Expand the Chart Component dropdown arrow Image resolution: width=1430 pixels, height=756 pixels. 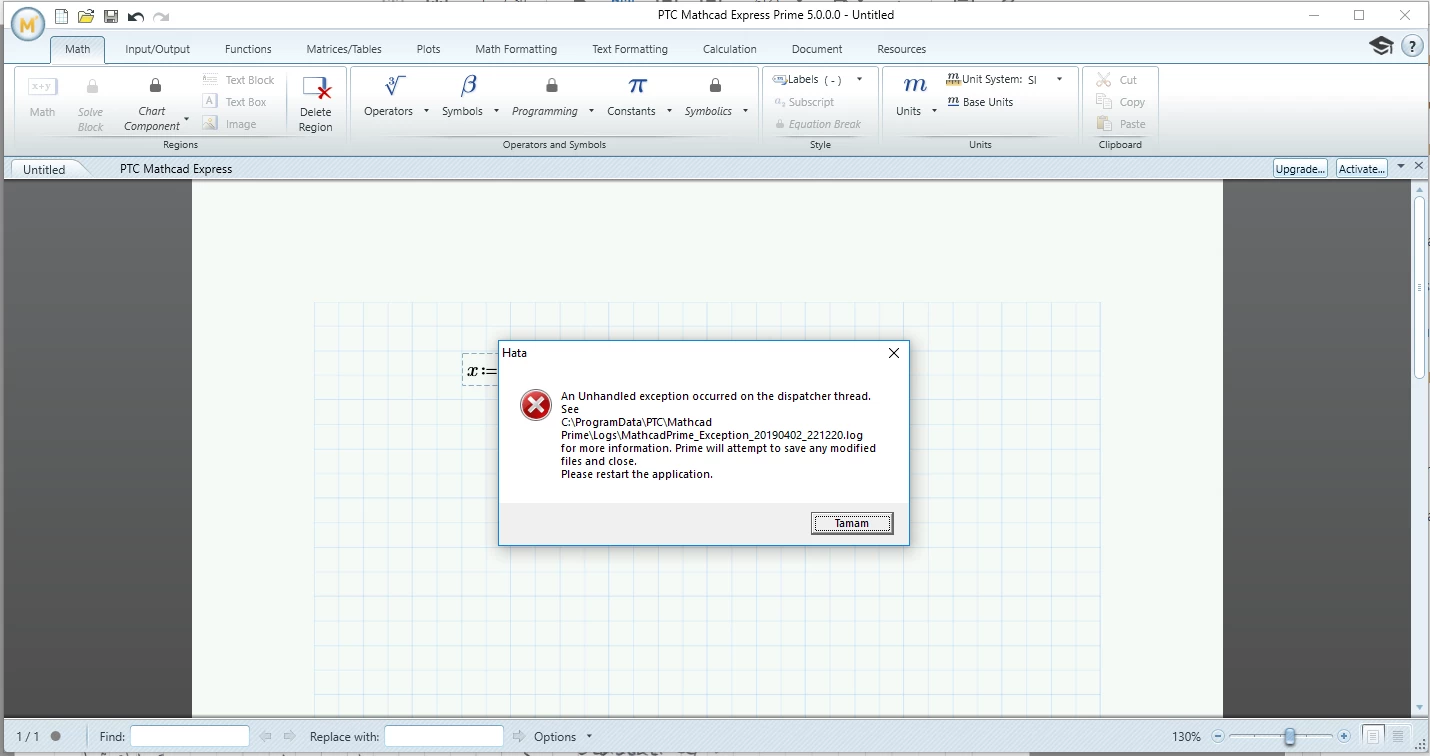click(186, 119)
